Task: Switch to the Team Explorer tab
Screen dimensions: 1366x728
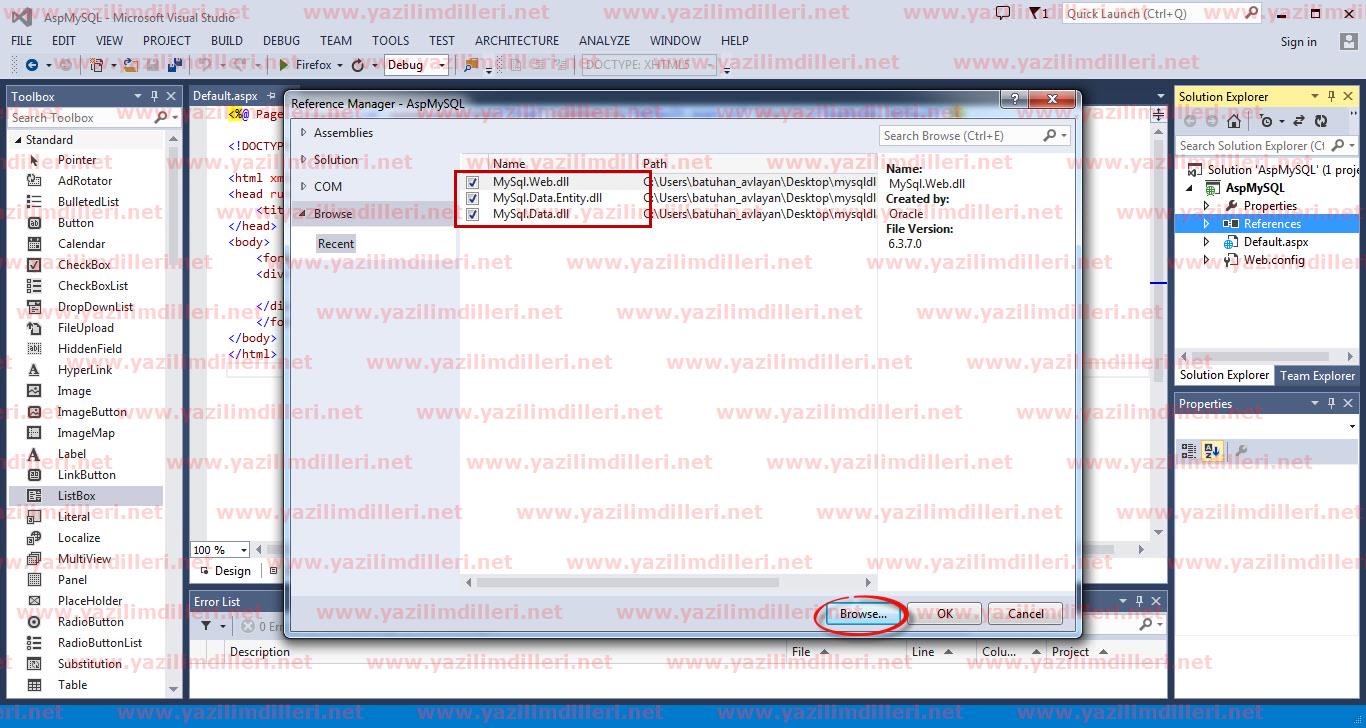Action: coord(1317,376)
